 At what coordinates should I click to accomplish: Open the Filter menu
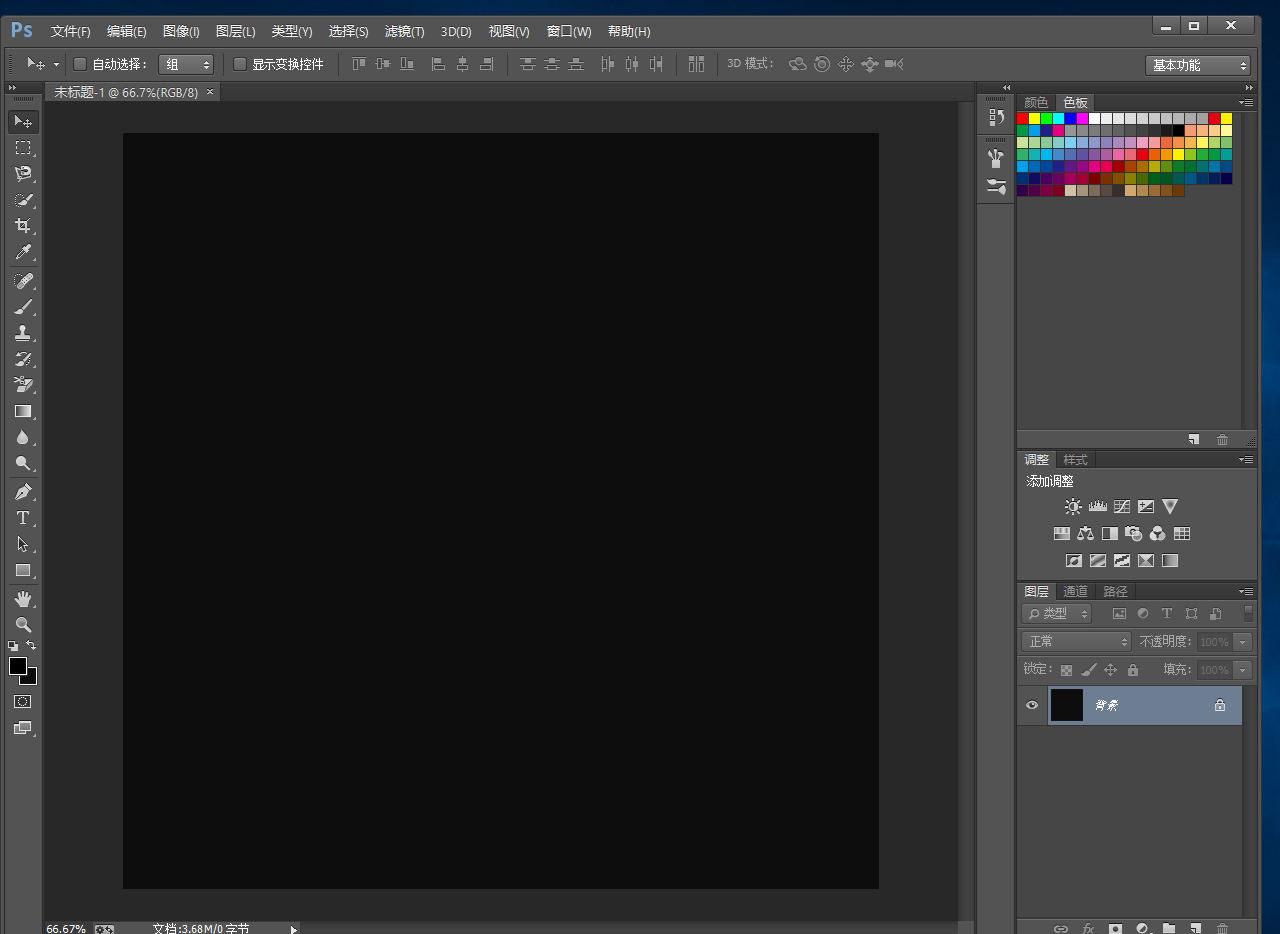click(404, 32)
